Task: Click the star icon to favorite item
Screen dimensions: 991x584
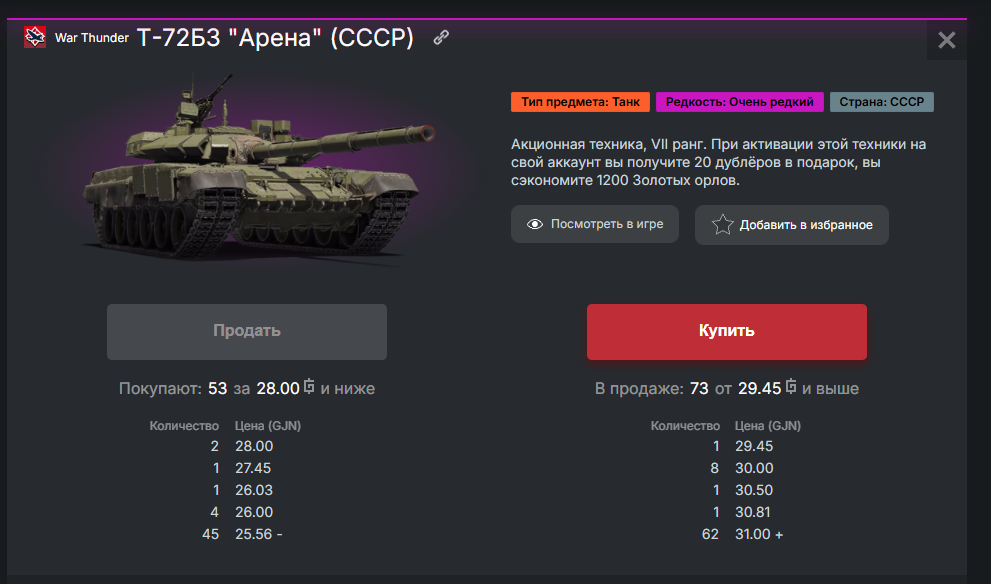Action: [x=722, y=224]
